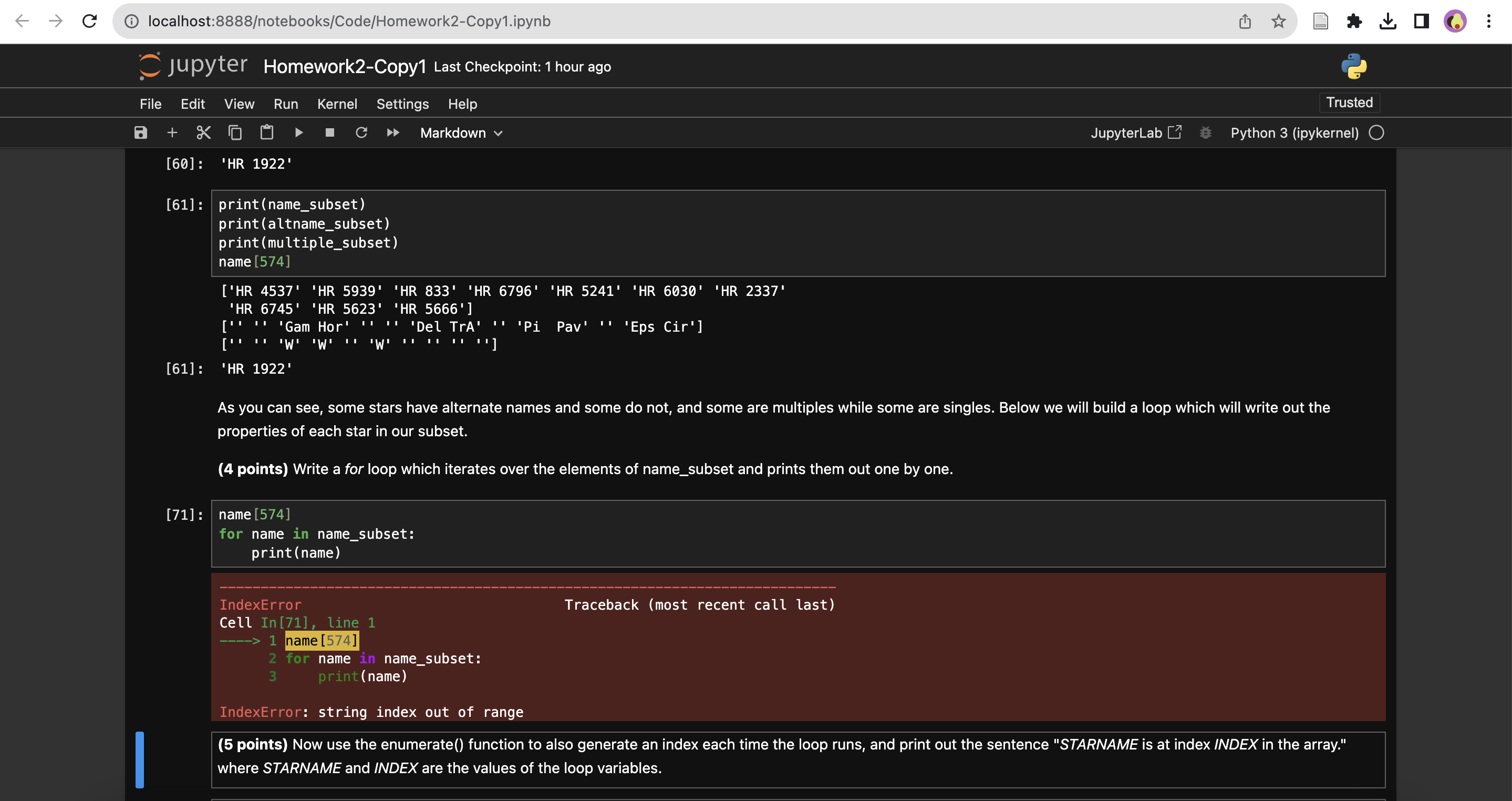The image size is (1512, 801).
Task: Bookmark this page with star icon
Action: pyautogui.click(x=1278, y=22)
